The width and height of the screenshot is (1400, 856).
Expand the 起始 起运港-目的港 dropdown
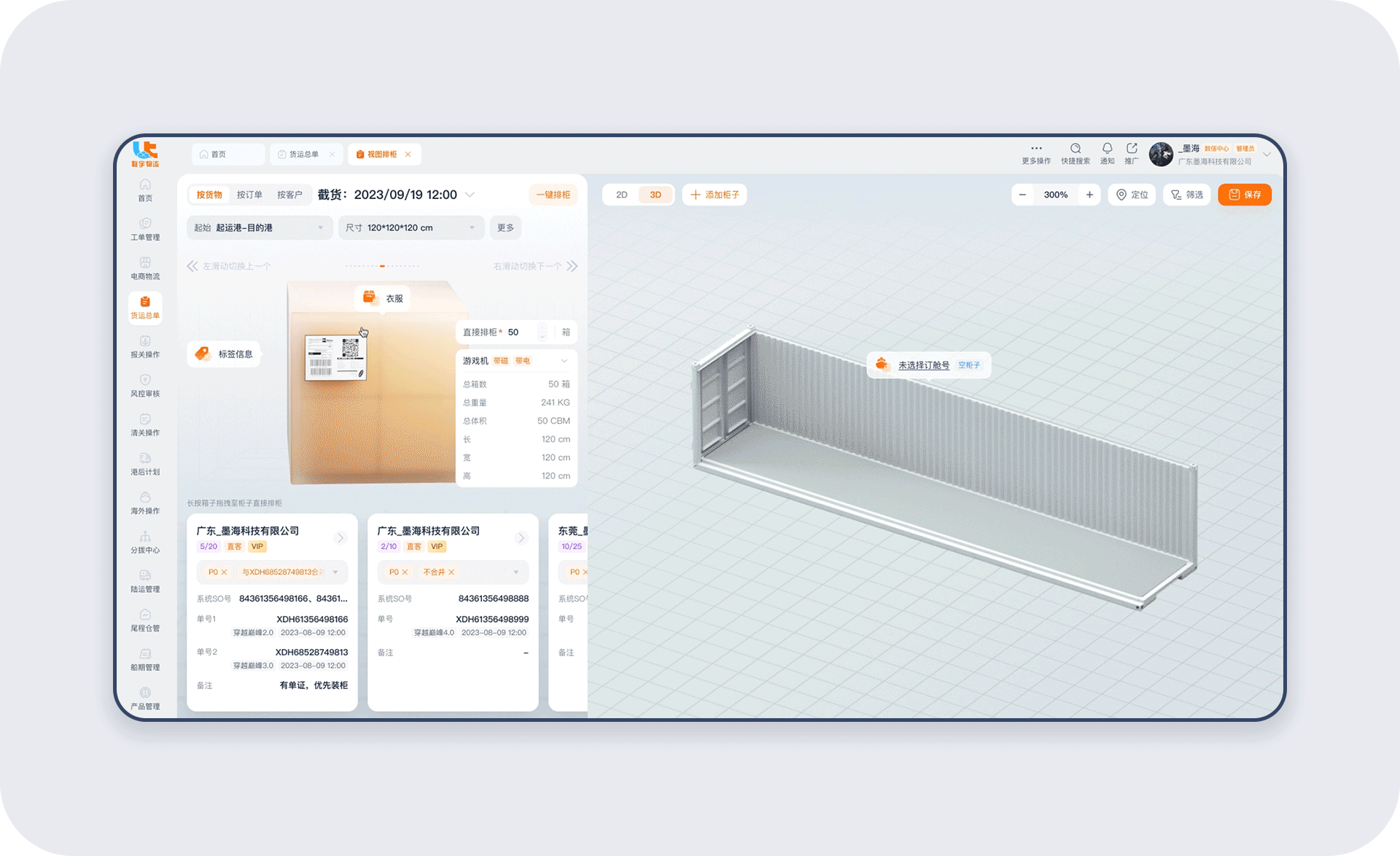[260, 227]
